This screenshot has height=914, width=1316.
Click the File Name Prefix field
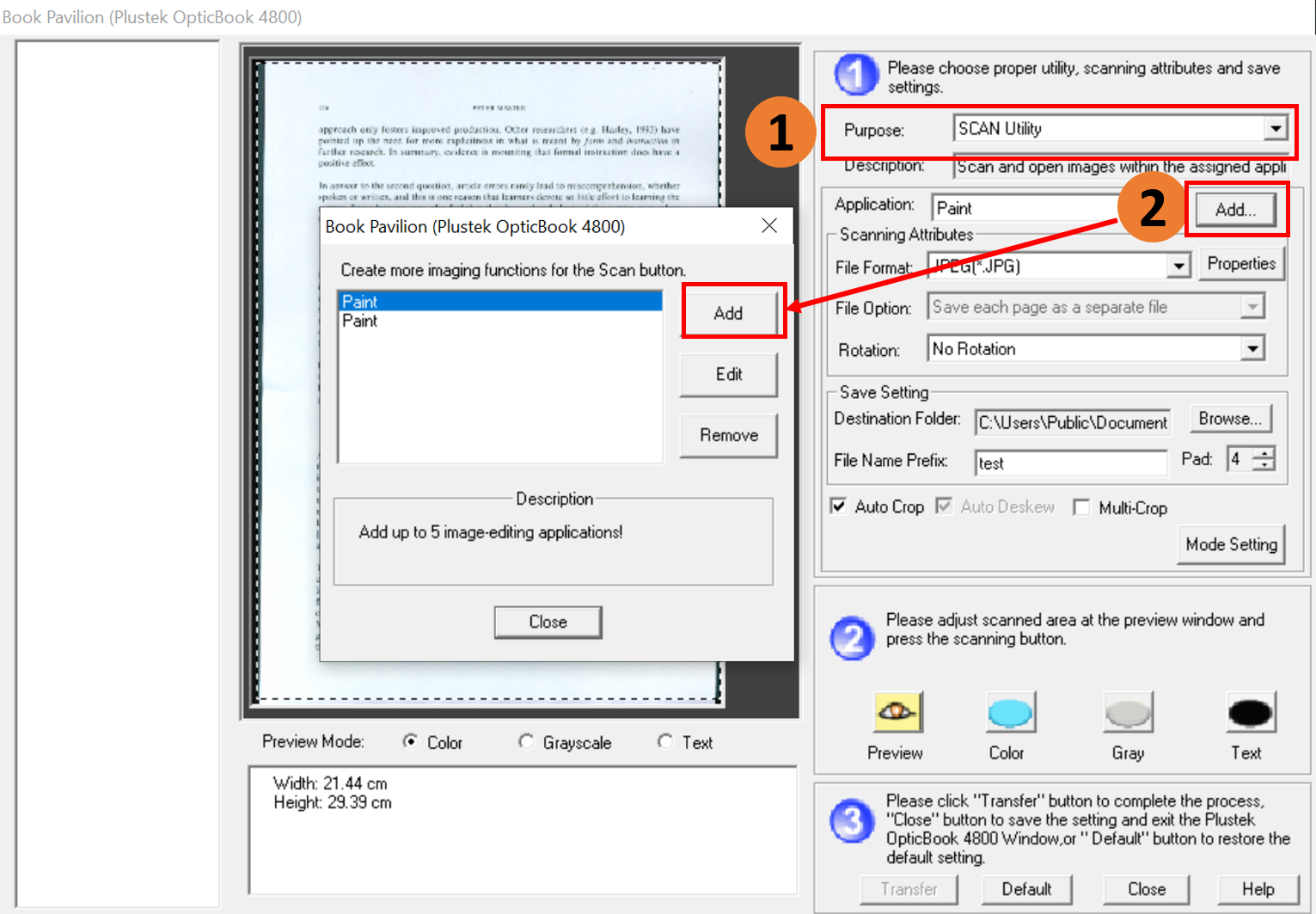pyautogui.click(x=1070, y=463)
